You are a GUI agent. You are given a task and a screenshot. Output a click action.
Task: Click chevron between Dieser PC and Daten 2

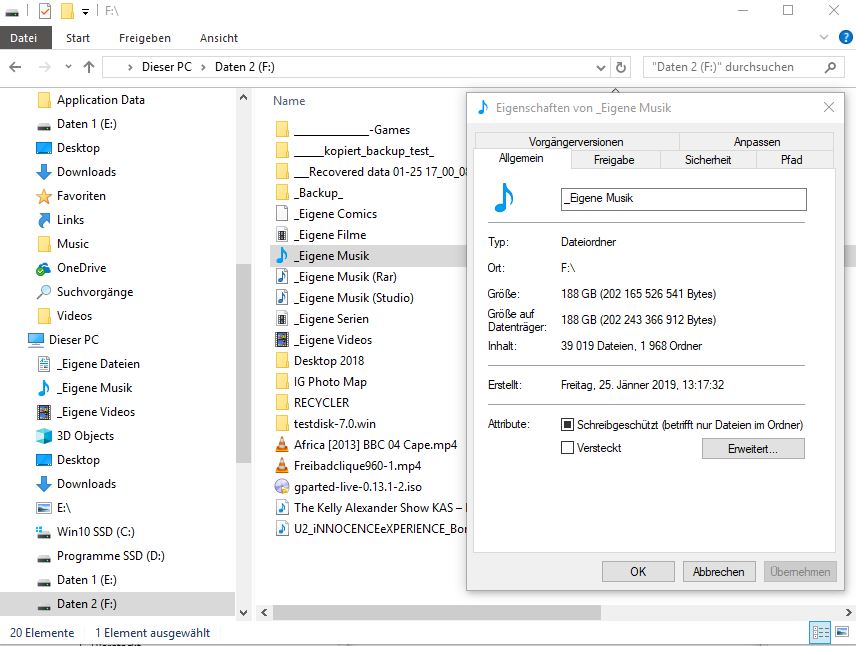[203, 67]
